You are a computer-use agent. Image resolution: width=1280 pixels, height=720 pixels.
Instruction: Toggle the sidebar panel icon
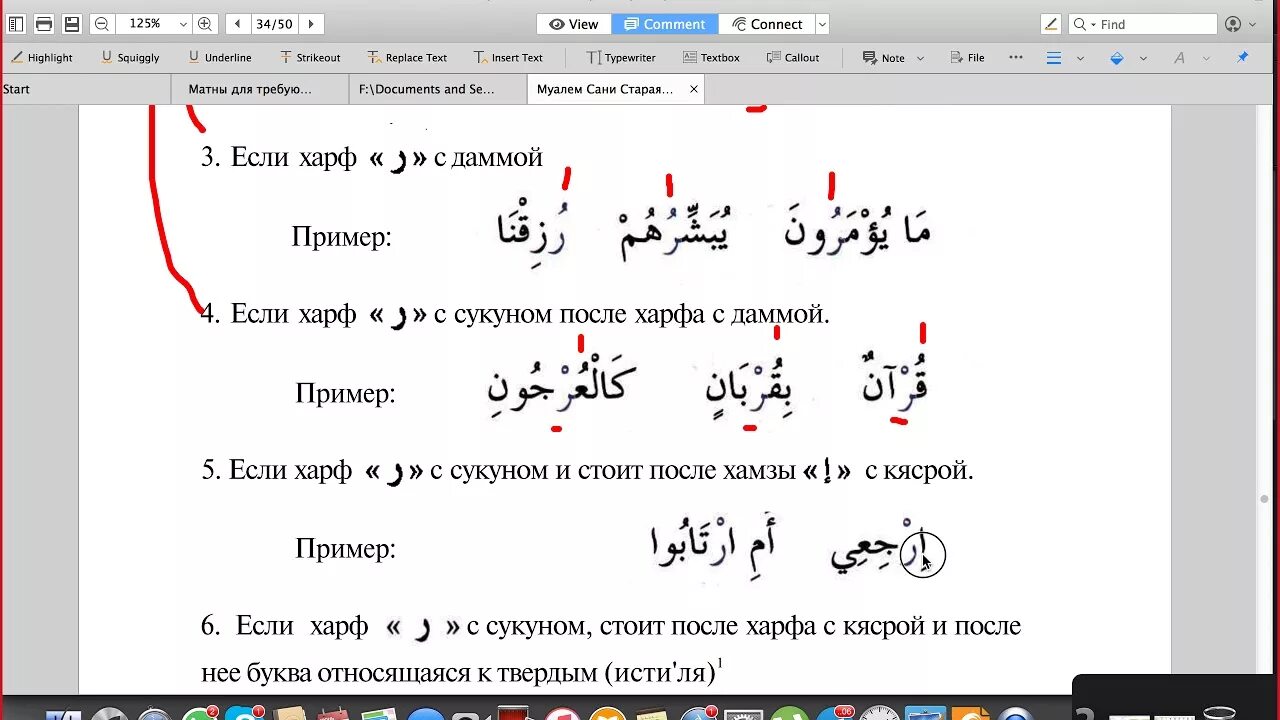click(x=15, y=24)
